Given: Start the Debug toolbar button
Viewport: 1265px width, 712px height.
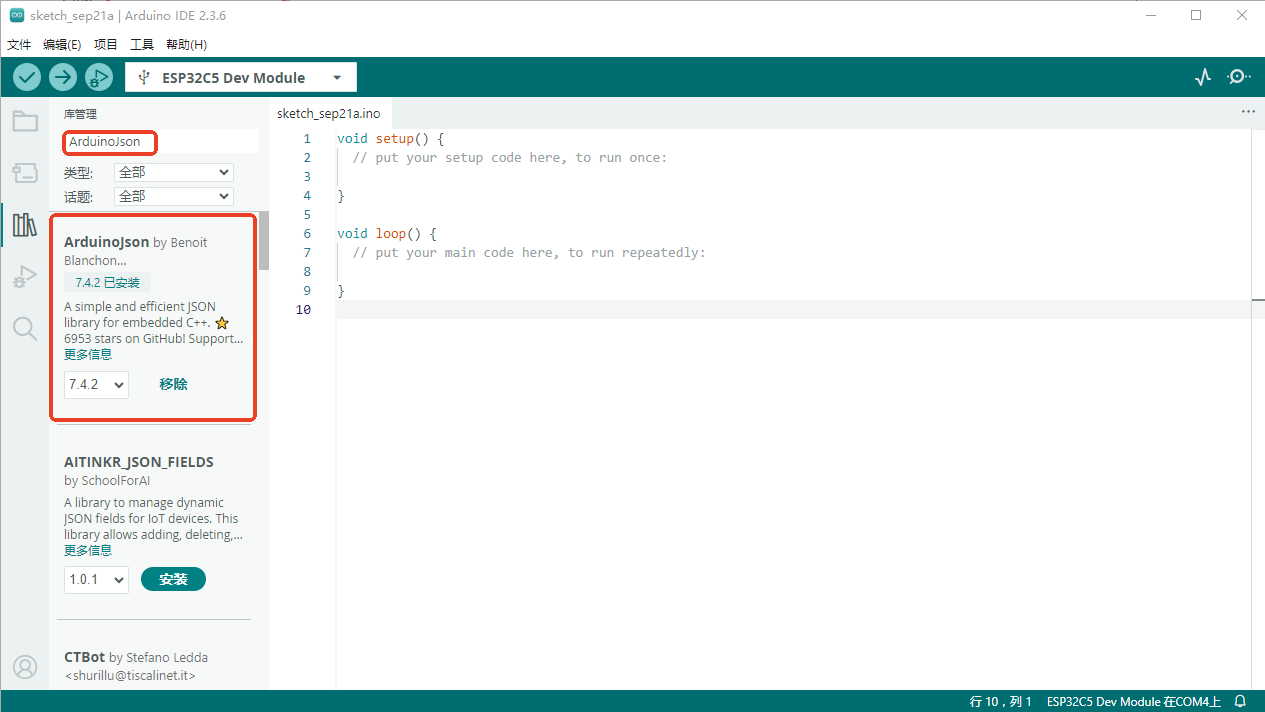Looking at the screenshot, I should (99, 77).
